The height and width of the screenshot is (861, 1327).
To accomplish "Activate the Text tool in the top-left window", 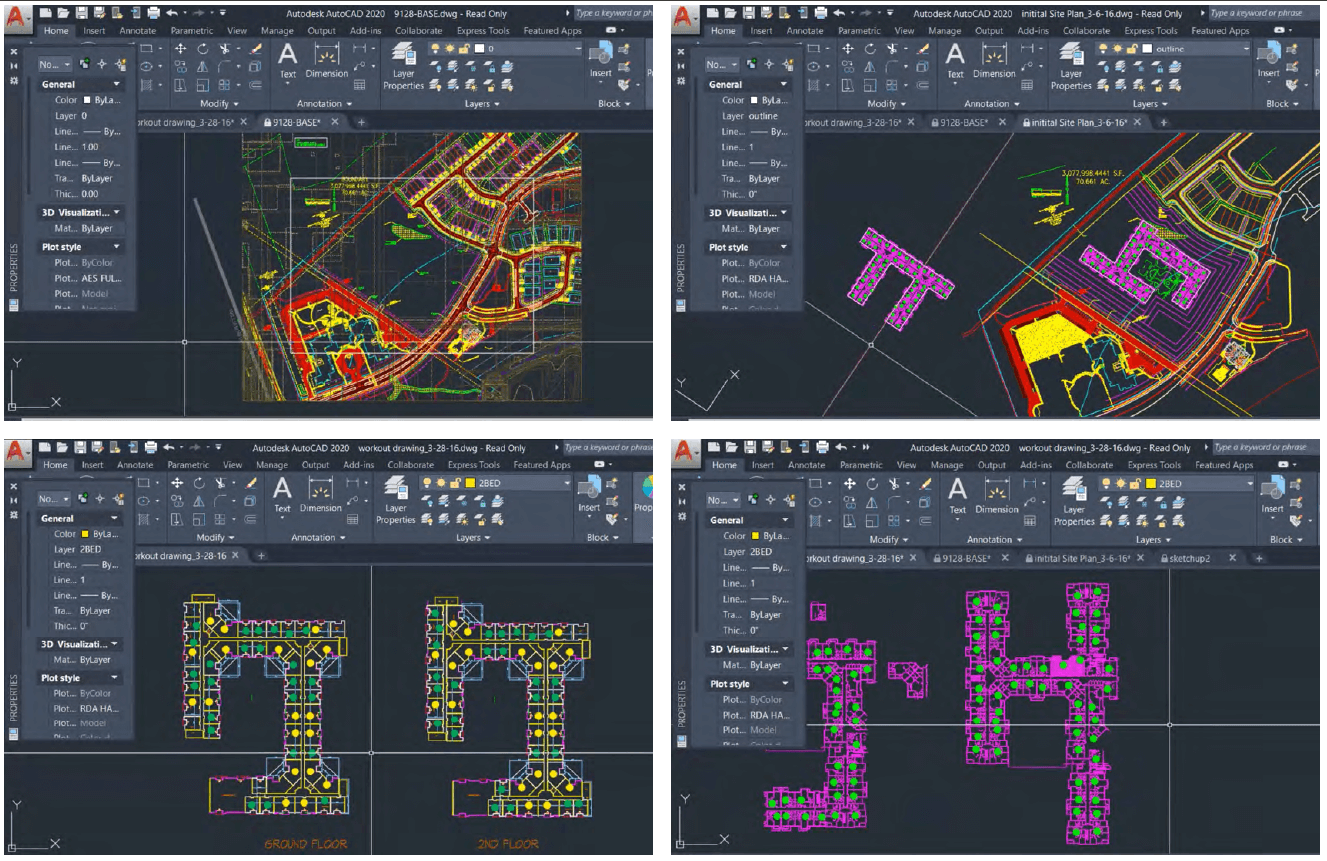I will click(288, 60).
